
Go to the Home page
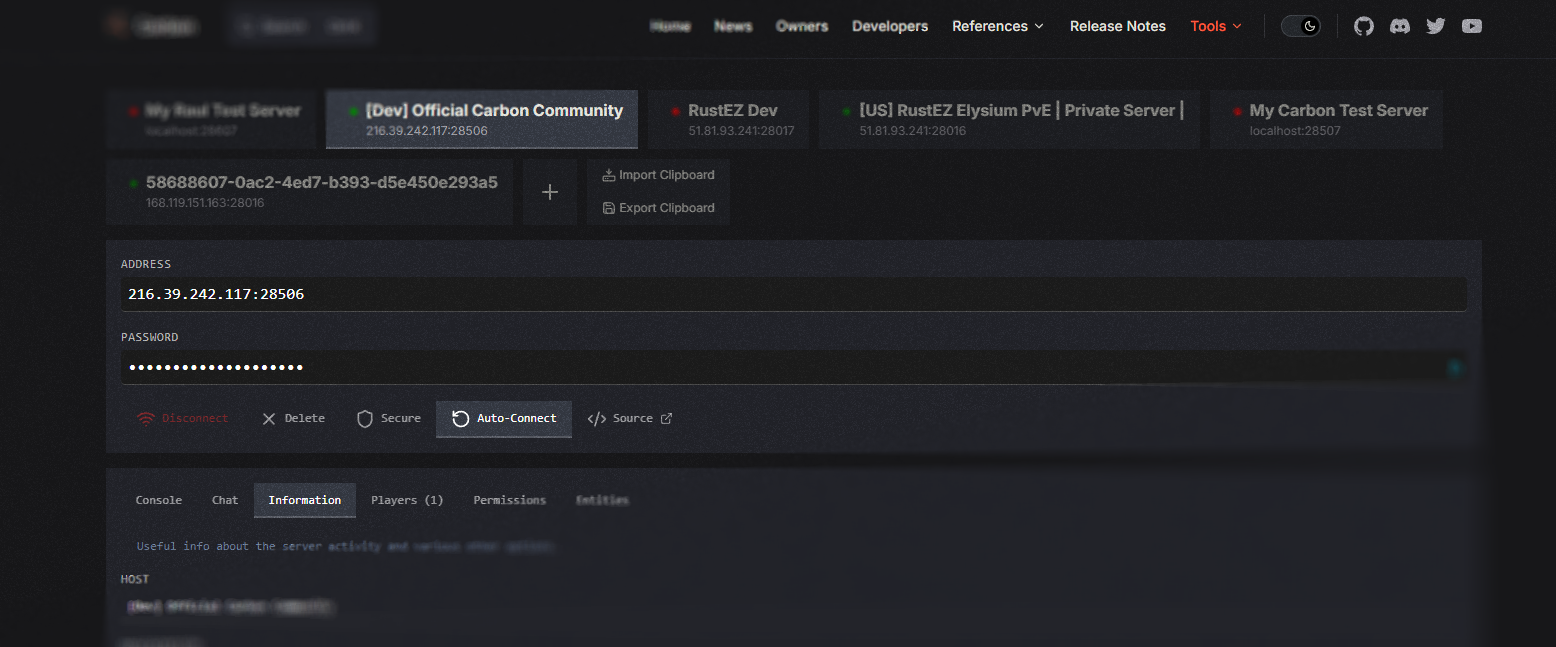coord(670,26)
